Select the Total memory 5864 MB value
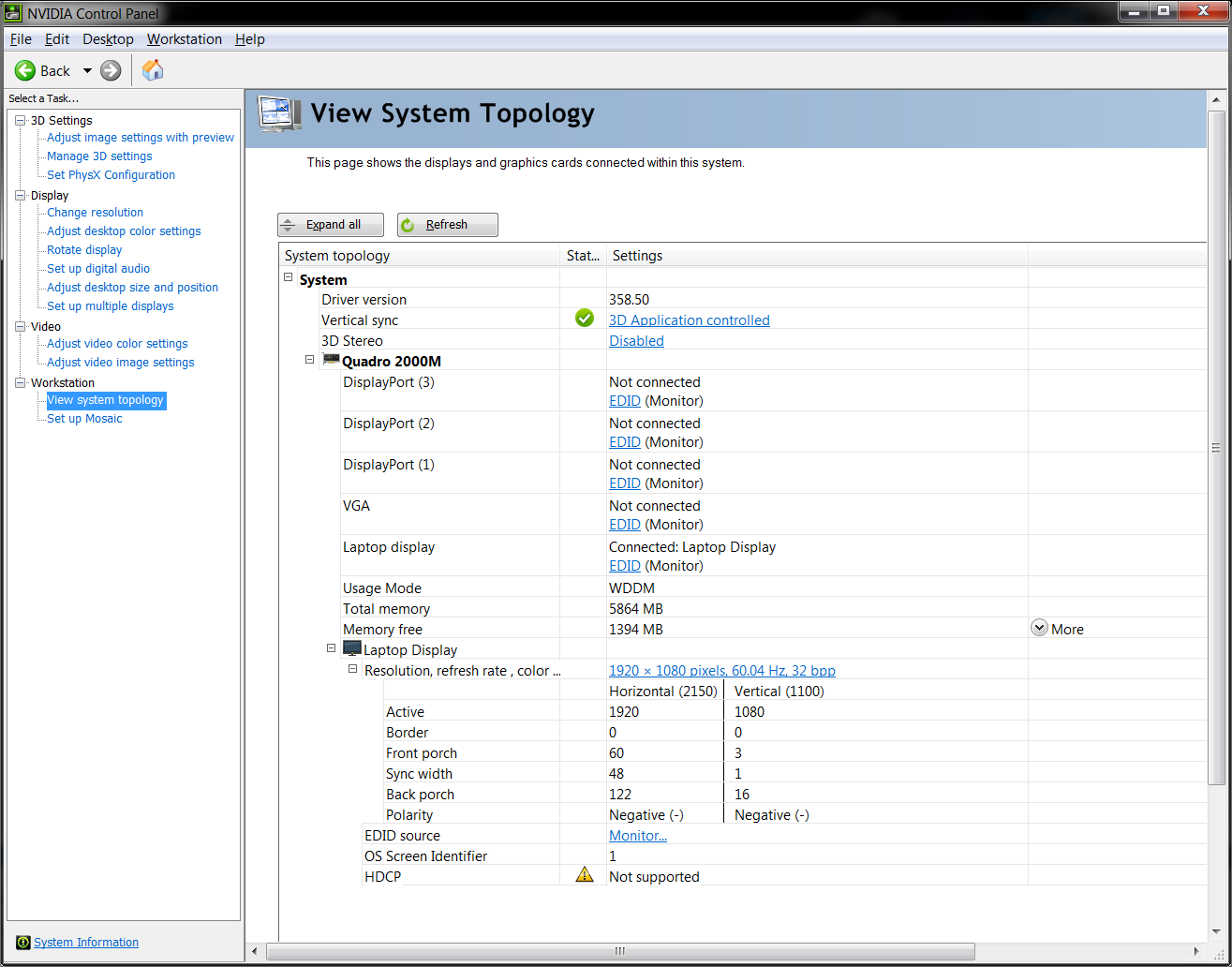Screen dimensions: 1232x967 (x=636, y=609)
